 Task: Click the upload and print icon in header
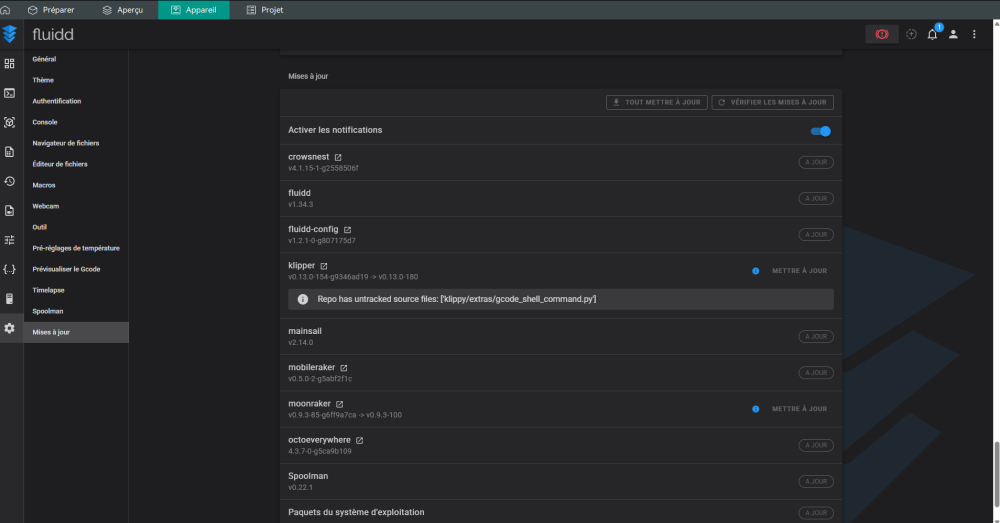(911, 34)
